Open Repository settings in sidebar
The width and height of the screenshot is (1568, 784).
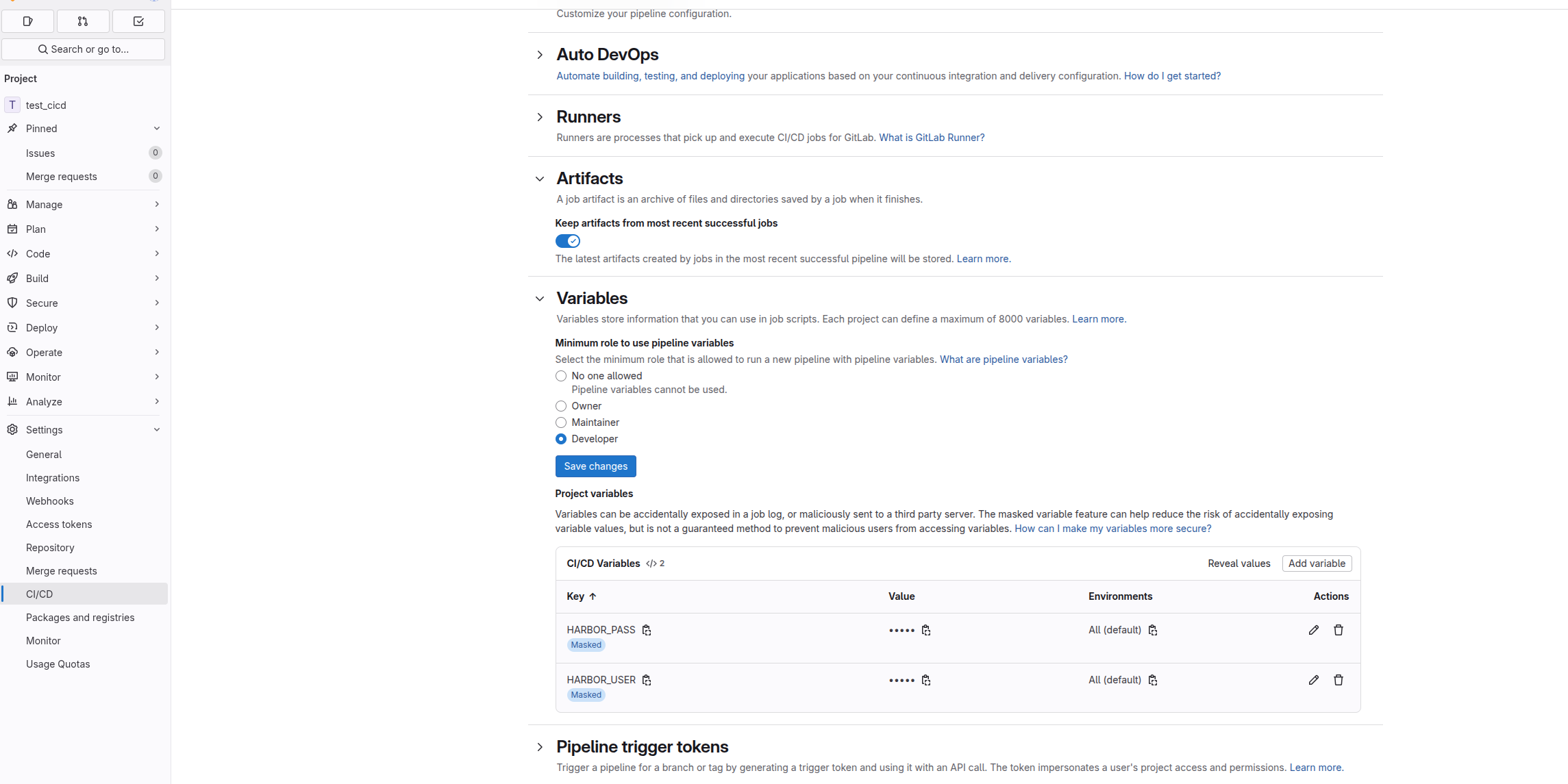pos(50,548)
